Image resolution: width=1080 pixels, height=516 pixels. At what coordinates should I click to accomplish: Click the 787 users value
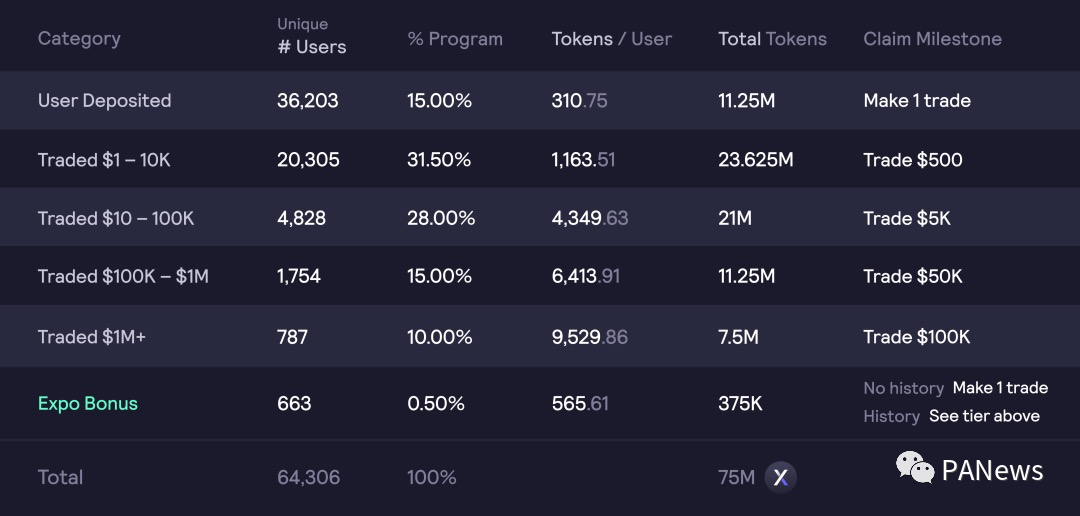292,337
